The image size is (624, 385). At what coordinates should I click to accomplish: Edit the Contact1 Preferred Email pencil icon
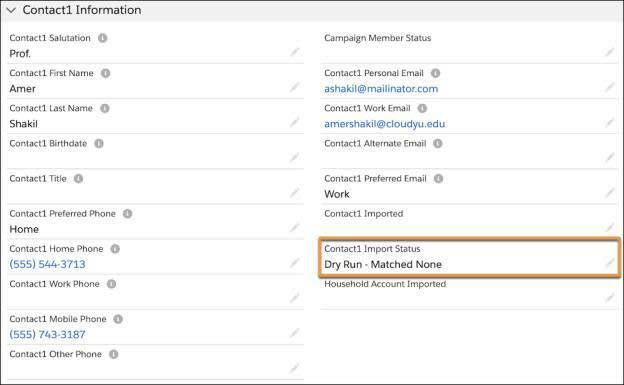click(x=610, y=193)
